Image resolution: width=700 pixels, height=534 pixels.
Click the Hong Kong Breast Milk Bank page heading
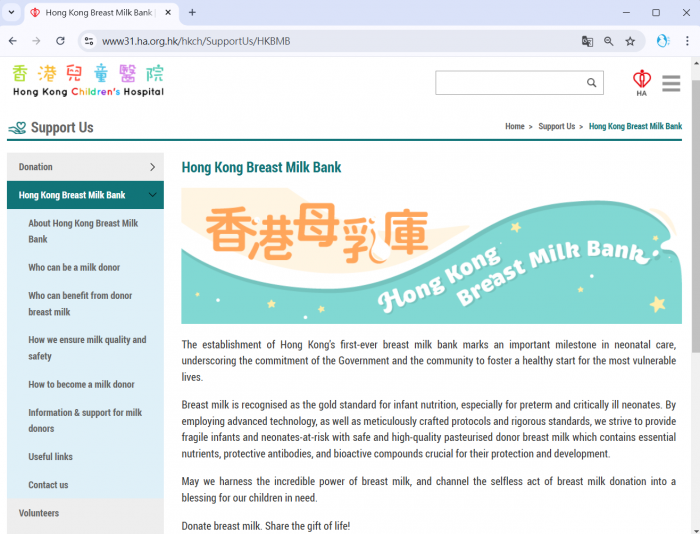coord(261,167)
